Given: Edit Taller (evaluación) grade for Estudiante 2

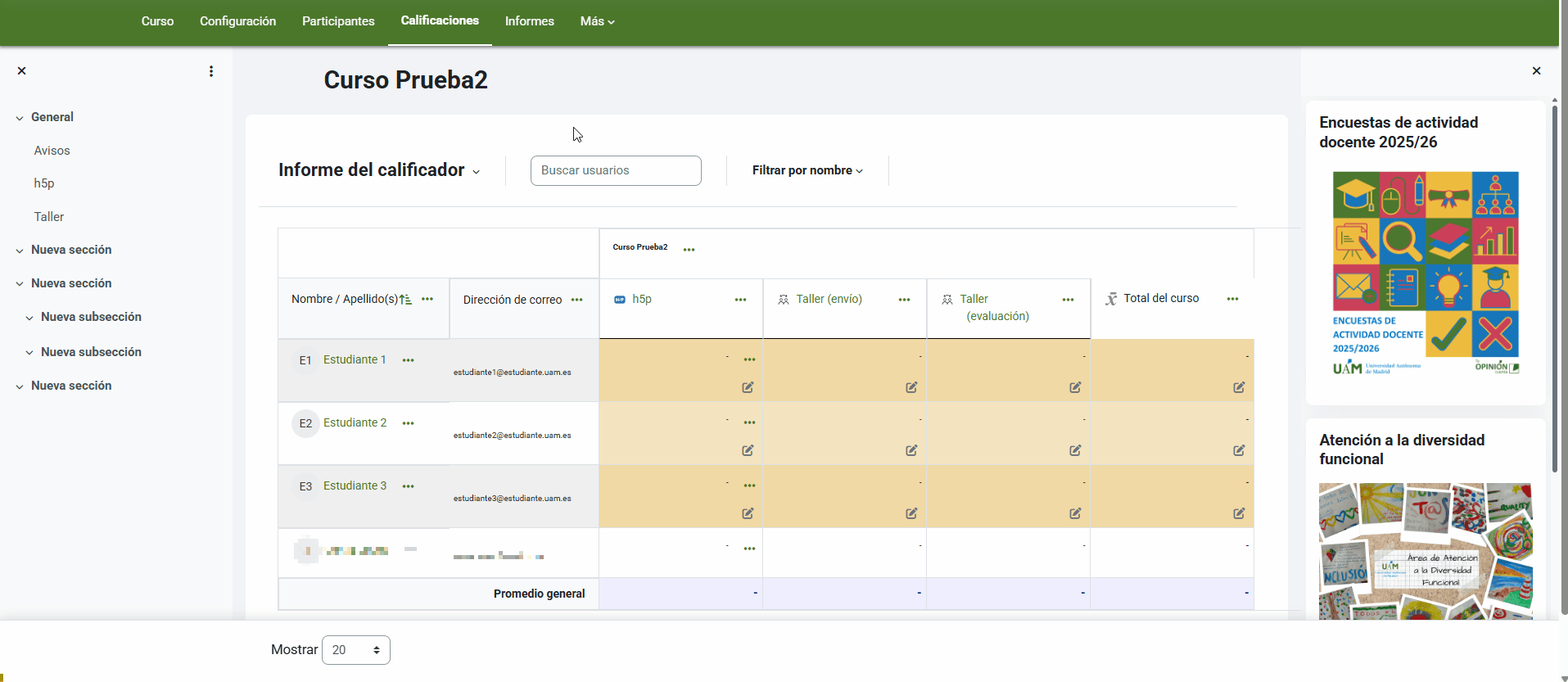Looking at the screenshot, I should (1075, 450).
